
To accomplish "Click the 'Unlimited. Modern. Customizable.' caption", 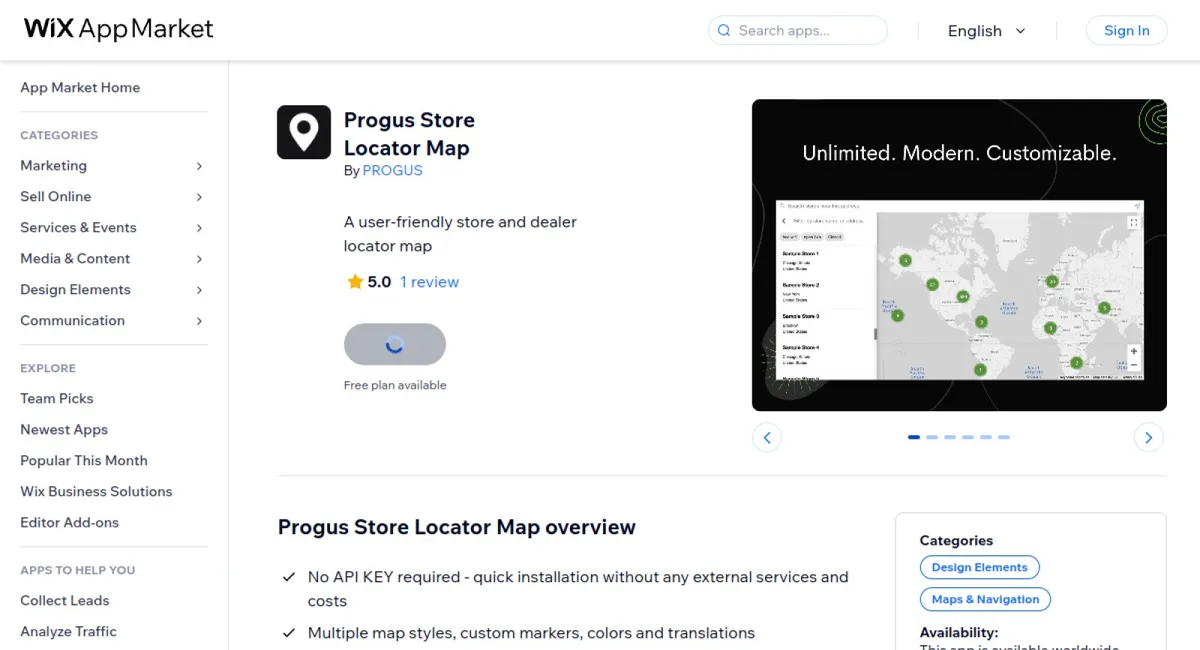I will point(959,154).
